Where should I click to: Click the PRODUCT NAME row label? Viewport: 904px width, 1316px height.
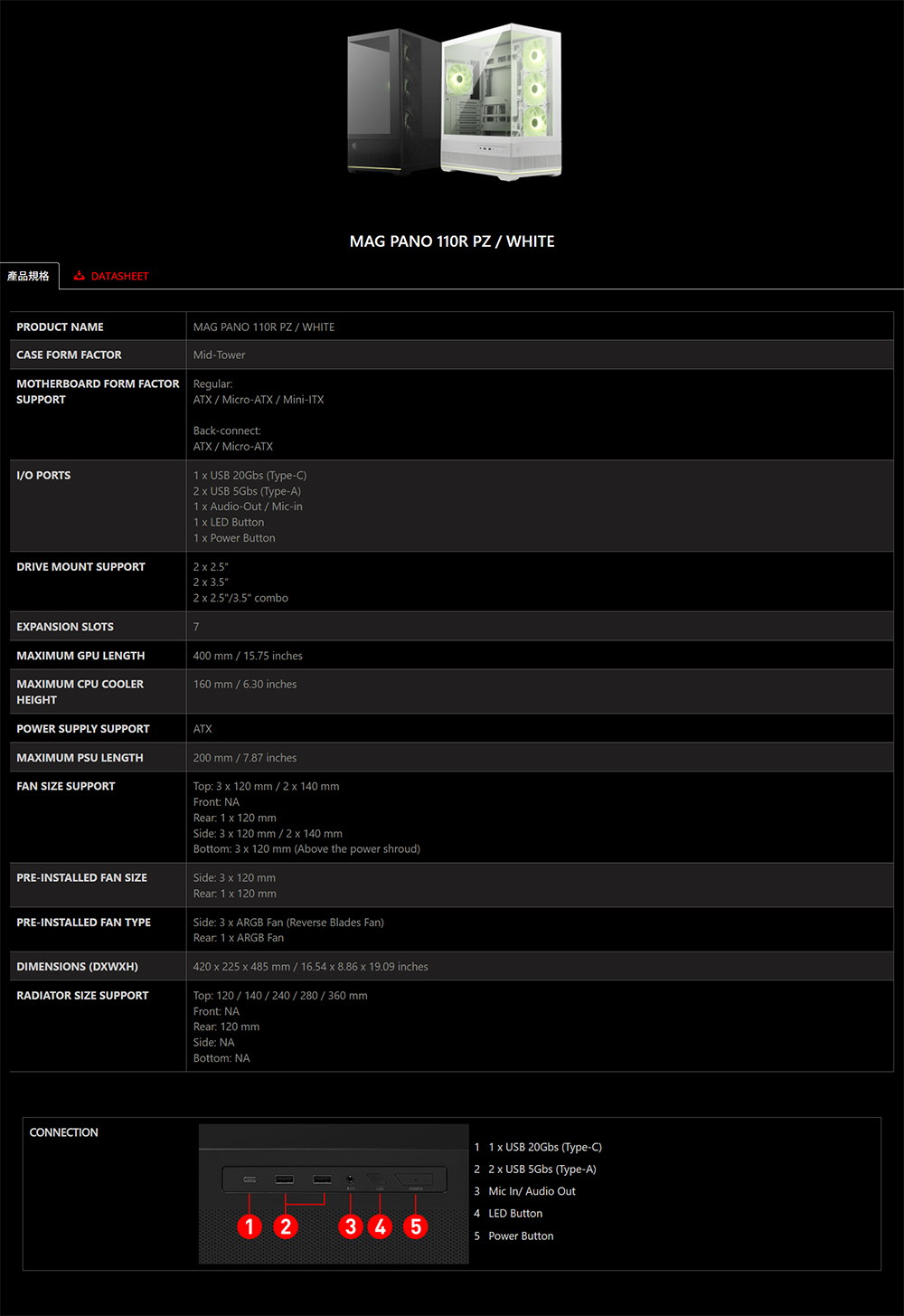(x=60, y=327)
